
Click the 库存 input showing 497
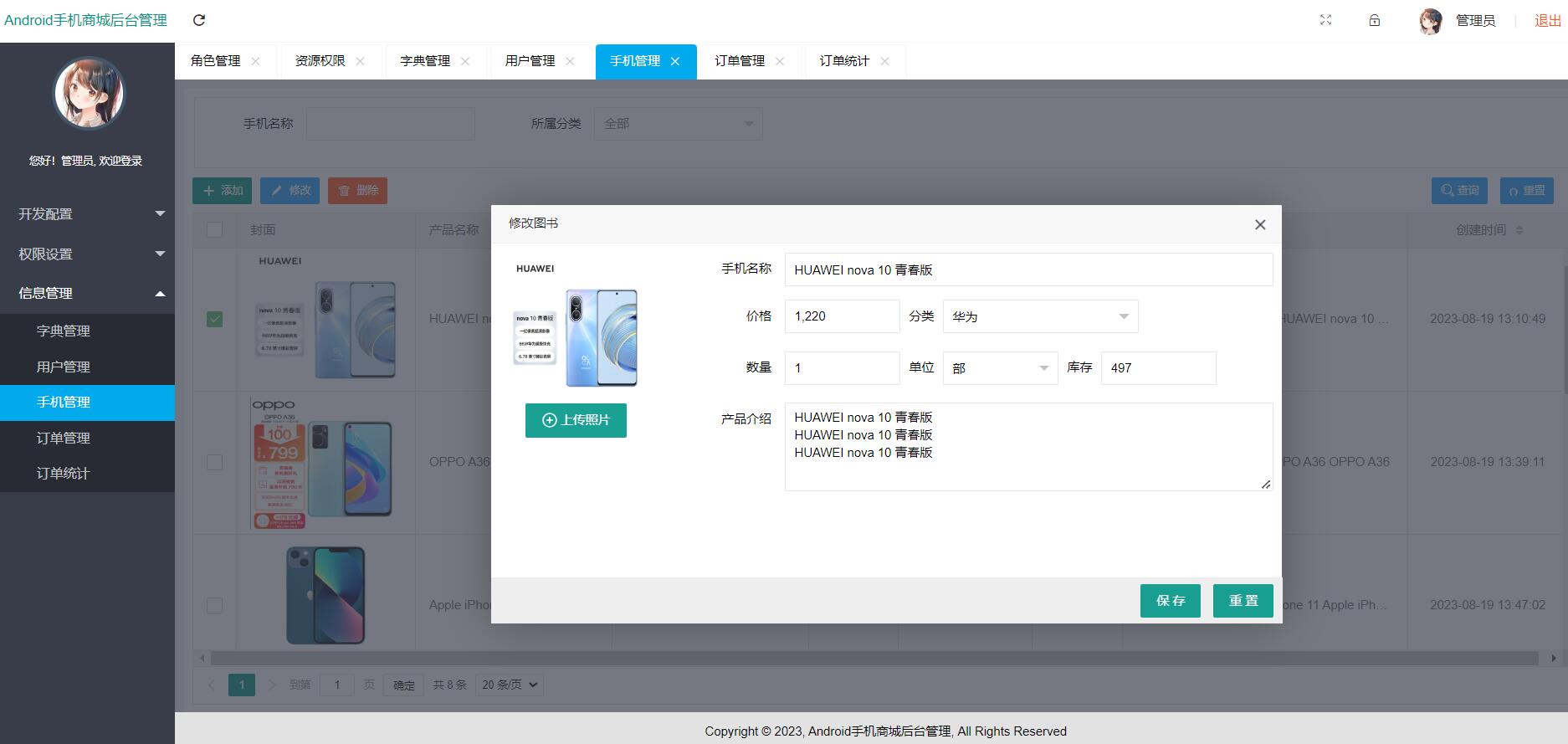pyautogui.click(x=1158, y=368)
